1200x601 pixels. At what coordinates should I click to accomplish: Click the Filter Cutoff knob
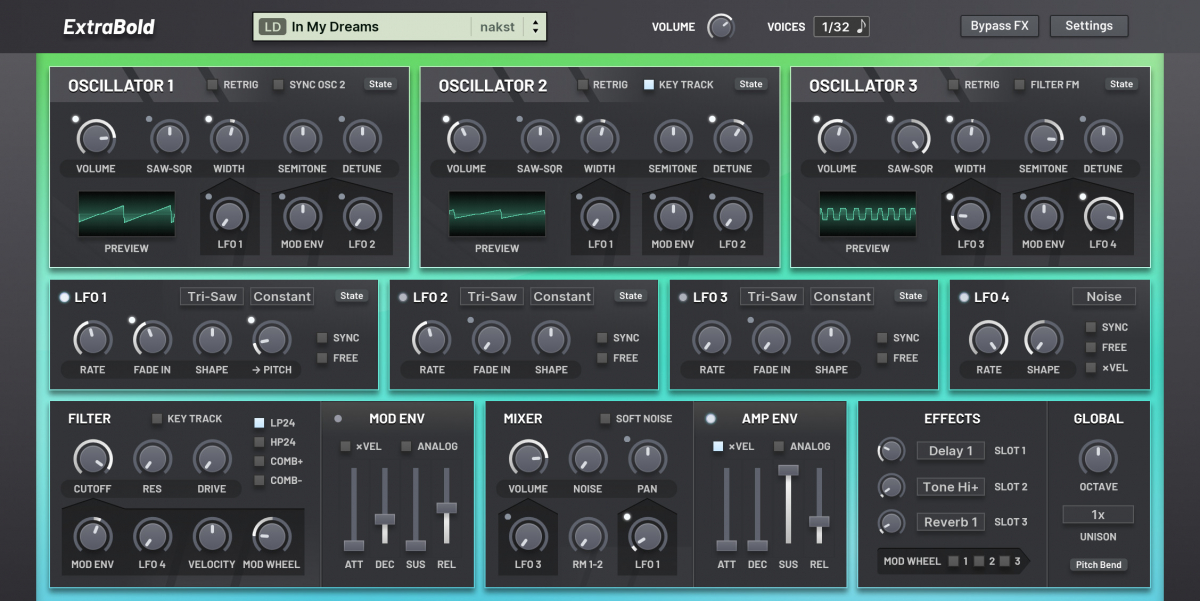[x=92, y=458]
